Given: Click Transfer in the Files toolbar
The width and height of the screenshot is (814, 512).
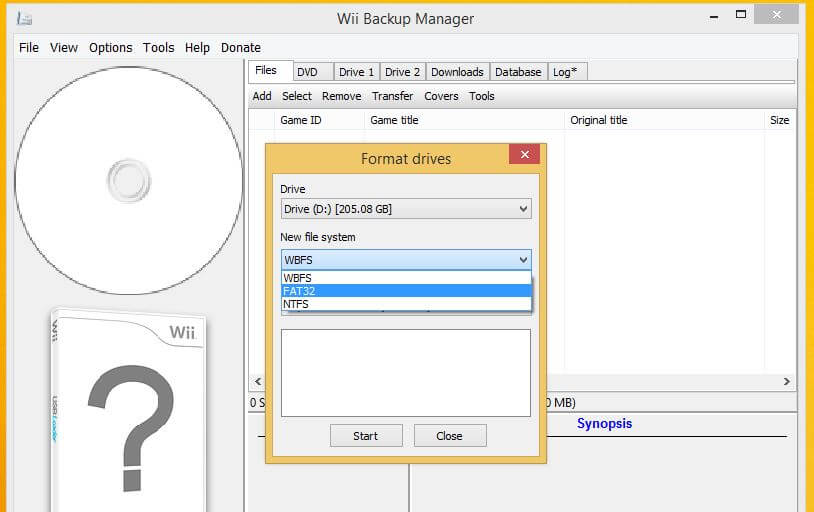Looking at the screenshot, I should (x=392, y=96).
